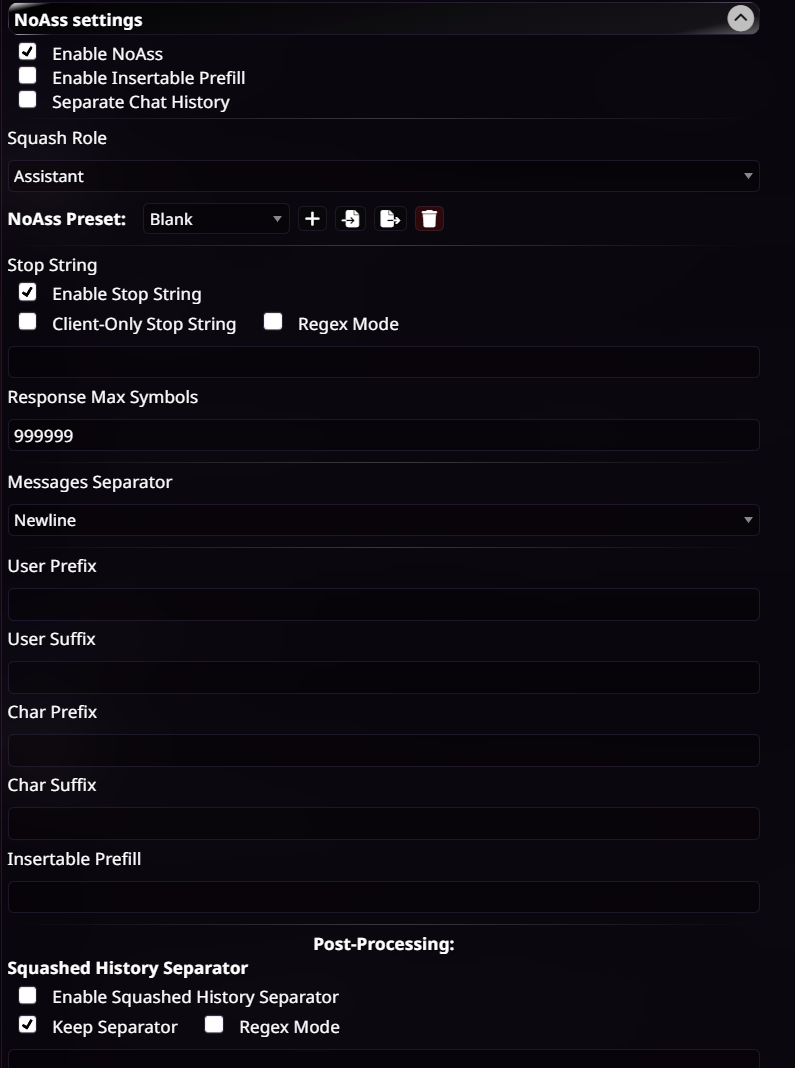Check Client-Only Stop String
Image resolution: width=795 pixels, height=1068 pixels.
coord(27,321)
